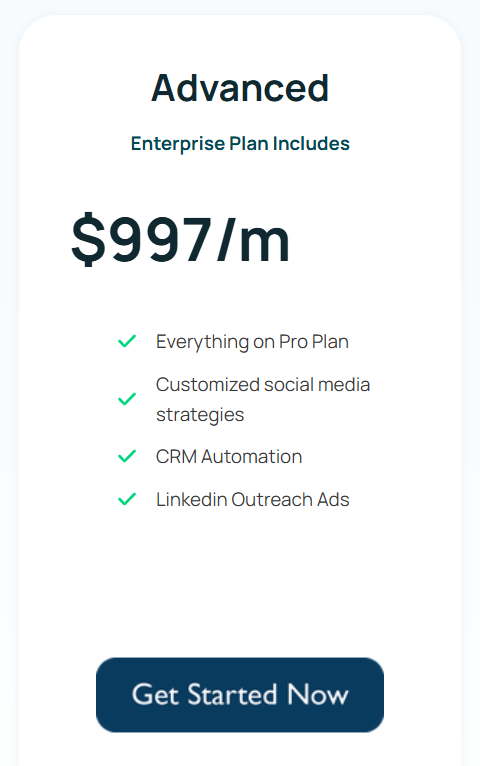
Task: Click the green checkmark beside Everything on Pro Plan
Action: 127,341
